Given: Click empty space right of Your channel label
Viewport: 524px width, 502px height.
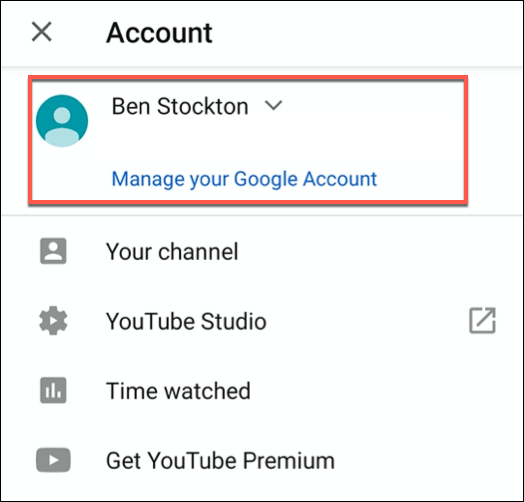Looking at the screenshot, I should [x=378, y=251].
